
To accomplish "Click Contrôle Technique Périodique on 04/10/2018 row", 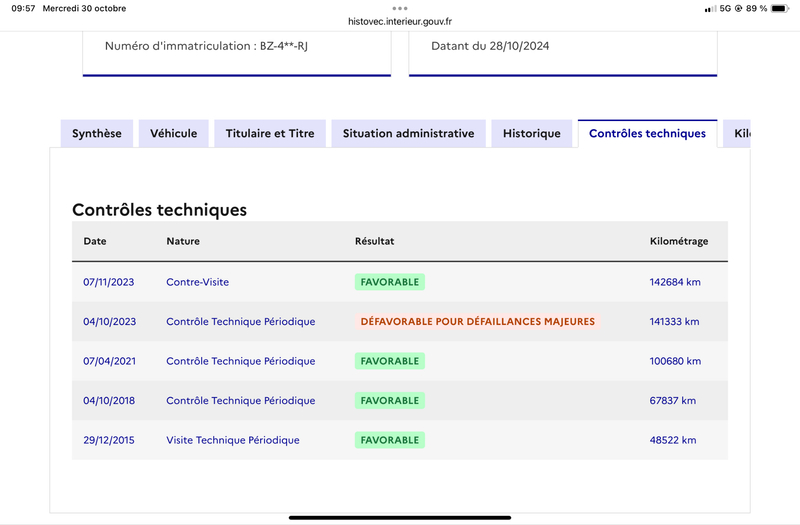I will [241, 401].
